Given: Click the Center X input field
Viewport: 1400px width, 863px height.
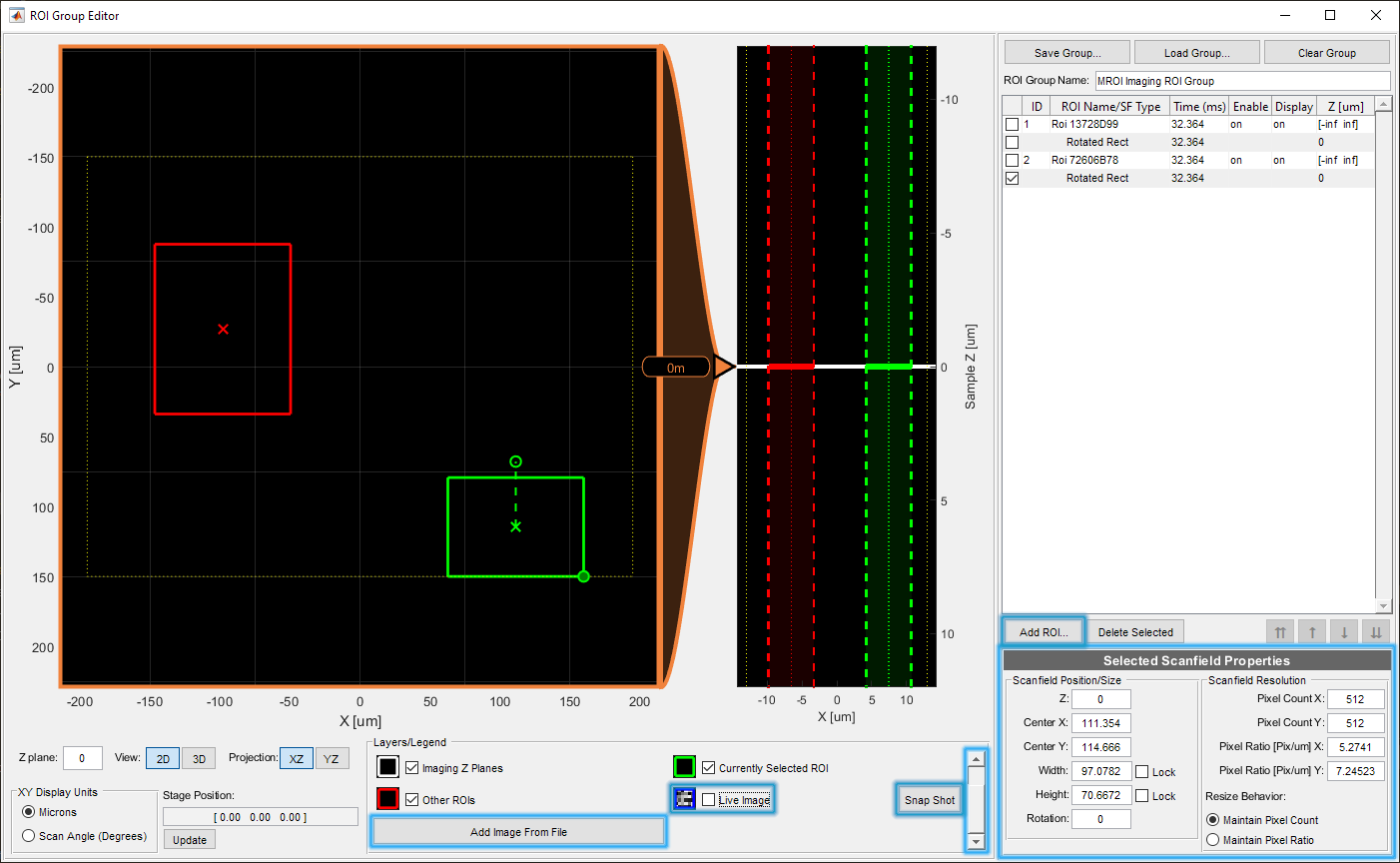Looking at the screenshot, I should 1100,723.
